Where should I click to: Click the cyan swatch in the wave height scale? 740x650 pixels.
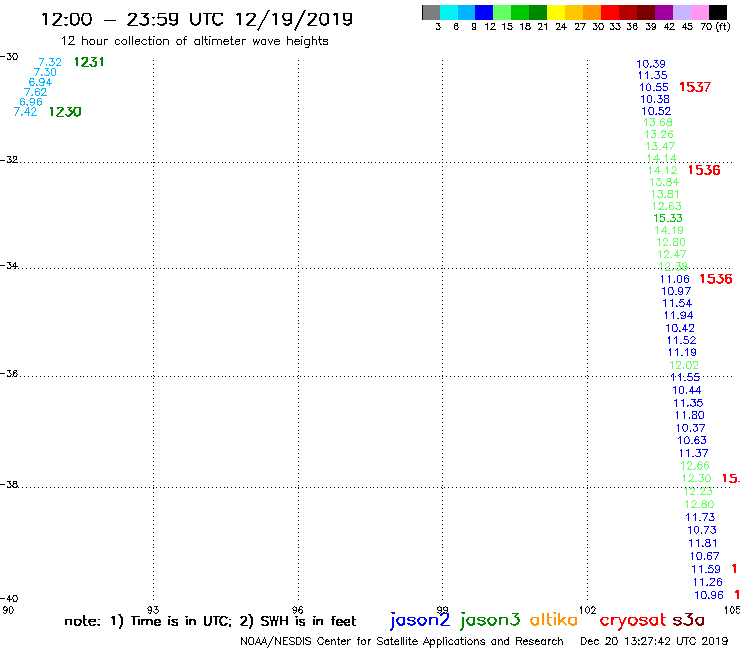(449, 12)
